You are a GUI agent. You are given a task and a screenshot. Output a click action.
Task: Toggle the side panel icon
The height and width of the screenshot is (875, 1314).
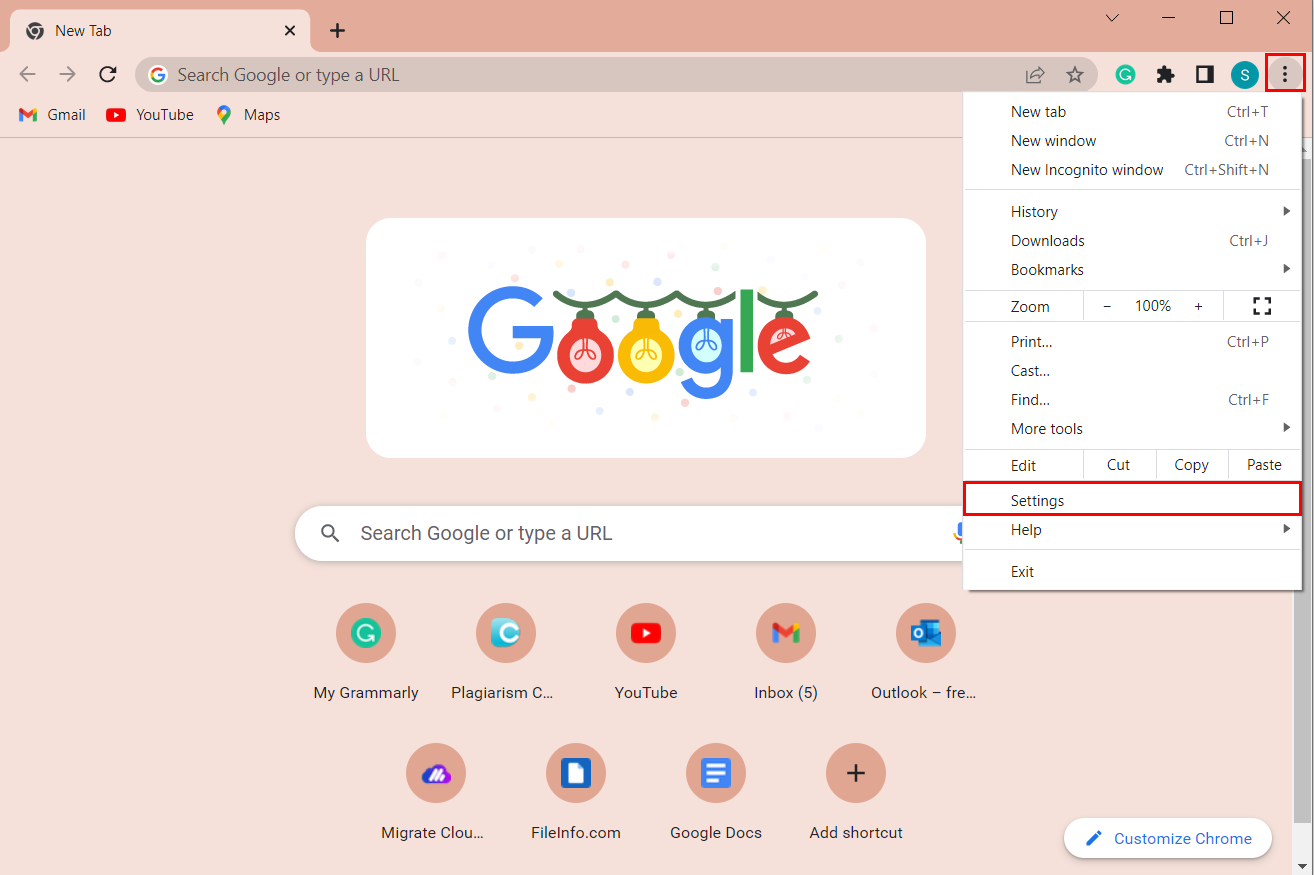(x=1205, y=74)
